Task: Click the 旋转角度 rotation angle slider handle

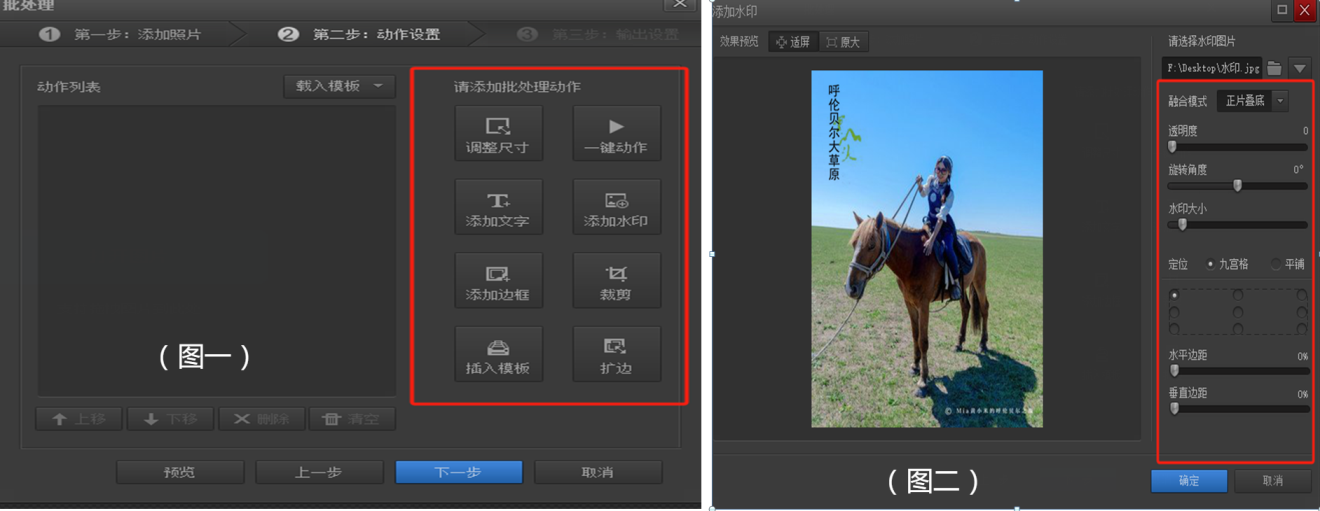Action: (1237, 185)
